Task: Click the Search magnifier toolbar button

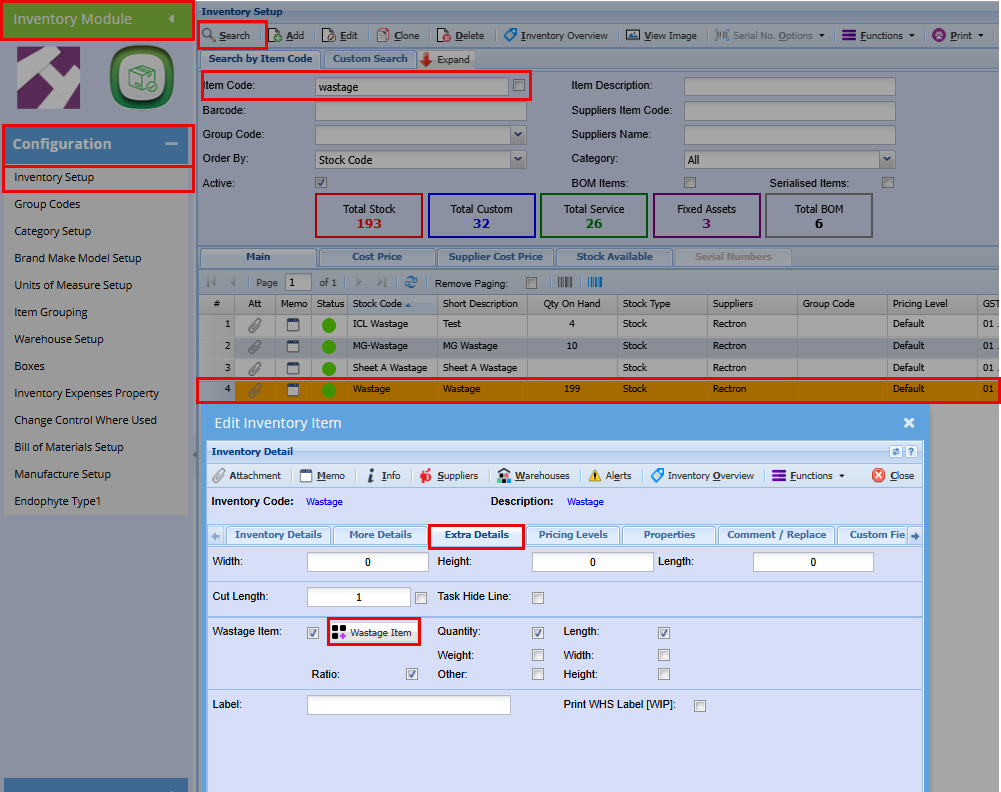Action: coord(227,35)
